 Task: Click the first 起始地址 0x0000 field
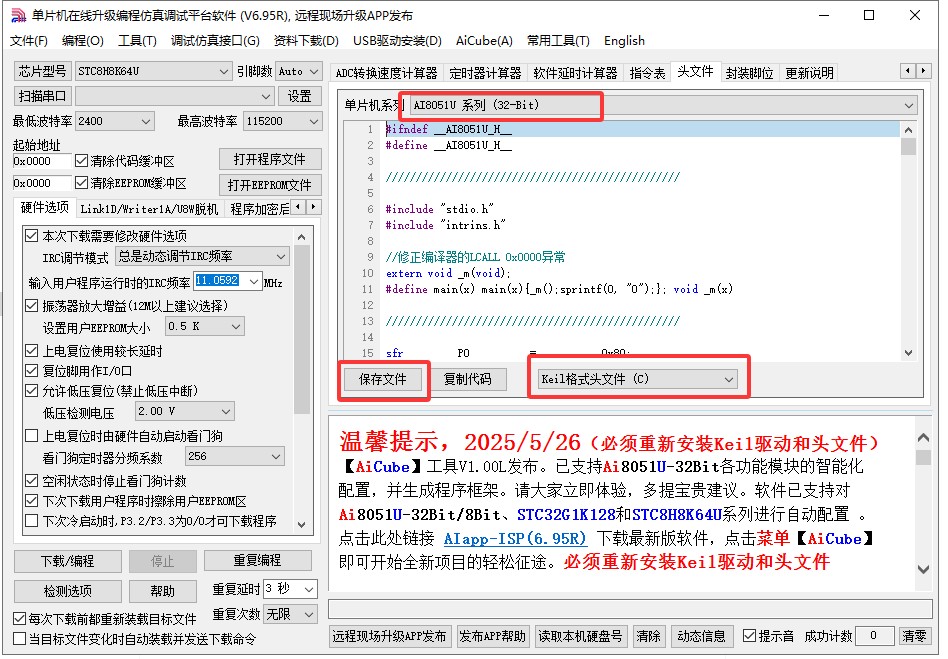[x=41, y=161]
